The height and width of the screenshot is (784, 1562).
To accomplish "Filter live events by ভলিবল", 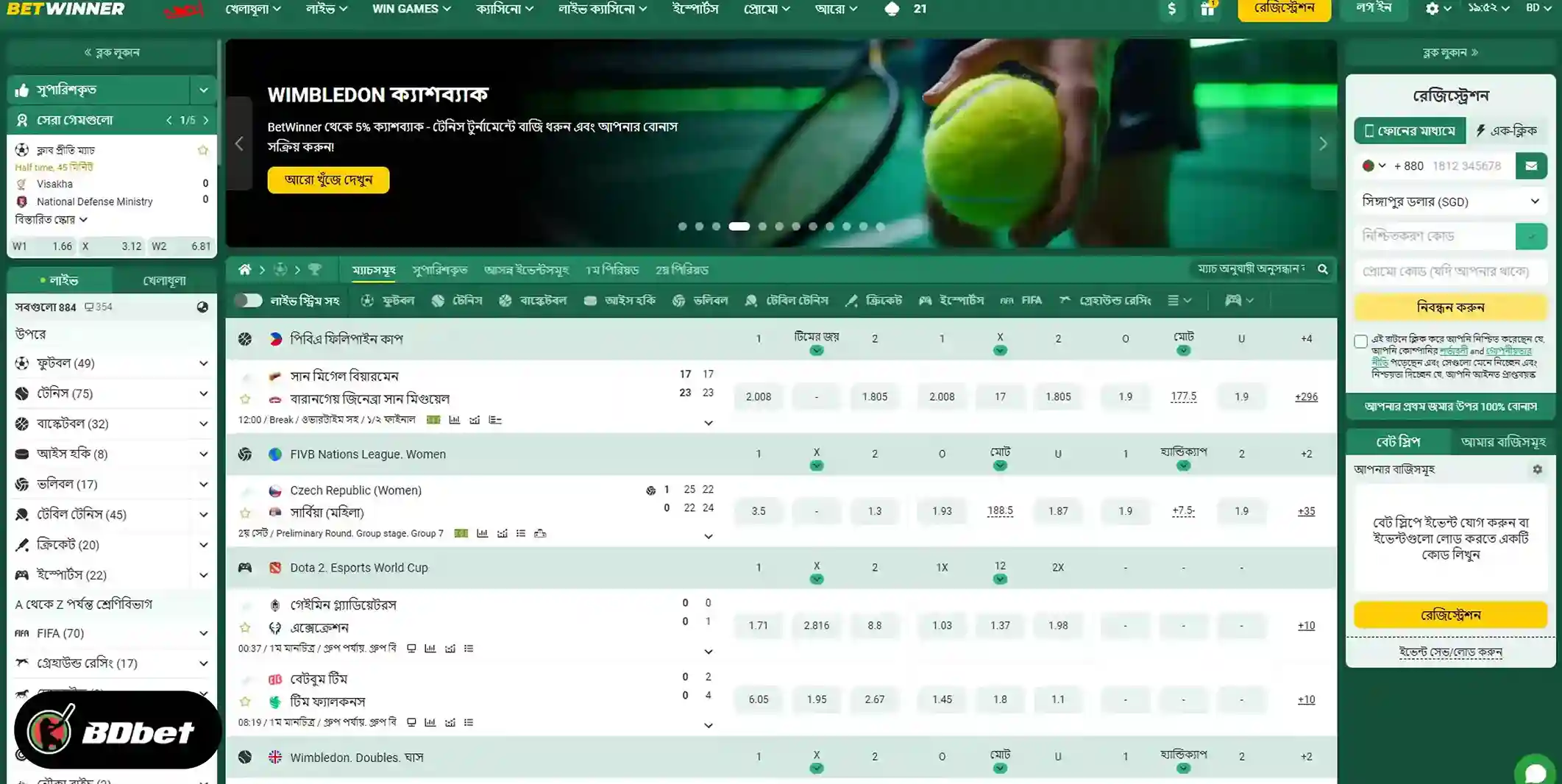I will point(700,301).
